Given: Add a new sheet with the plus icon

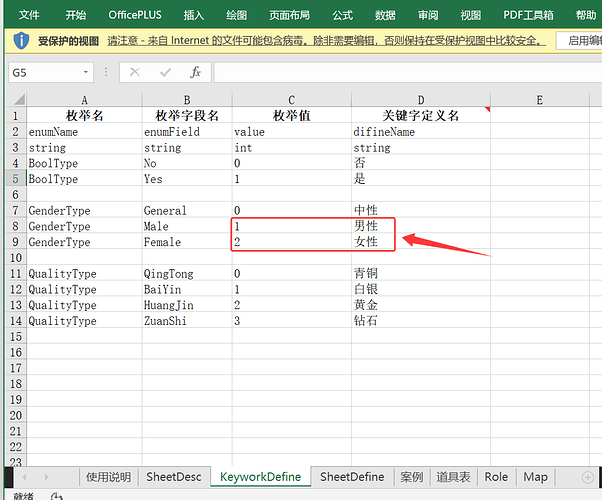Looking at the screenshot, I should pos(587,477).
